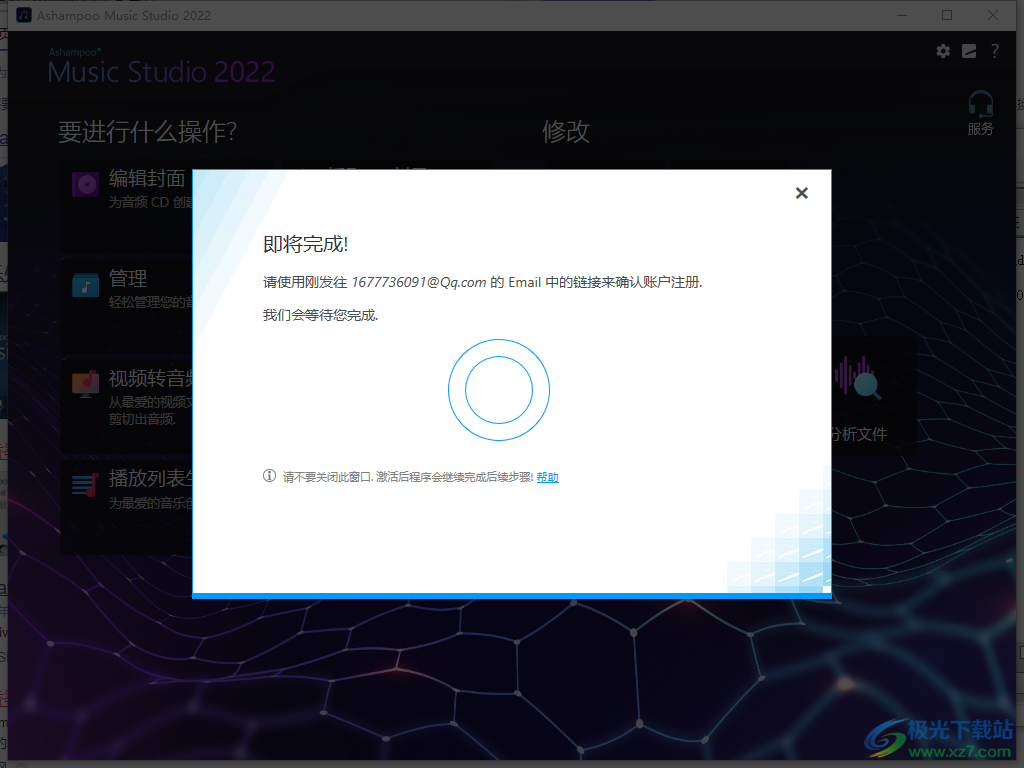Switch to the 修改 section

[566, 131]
